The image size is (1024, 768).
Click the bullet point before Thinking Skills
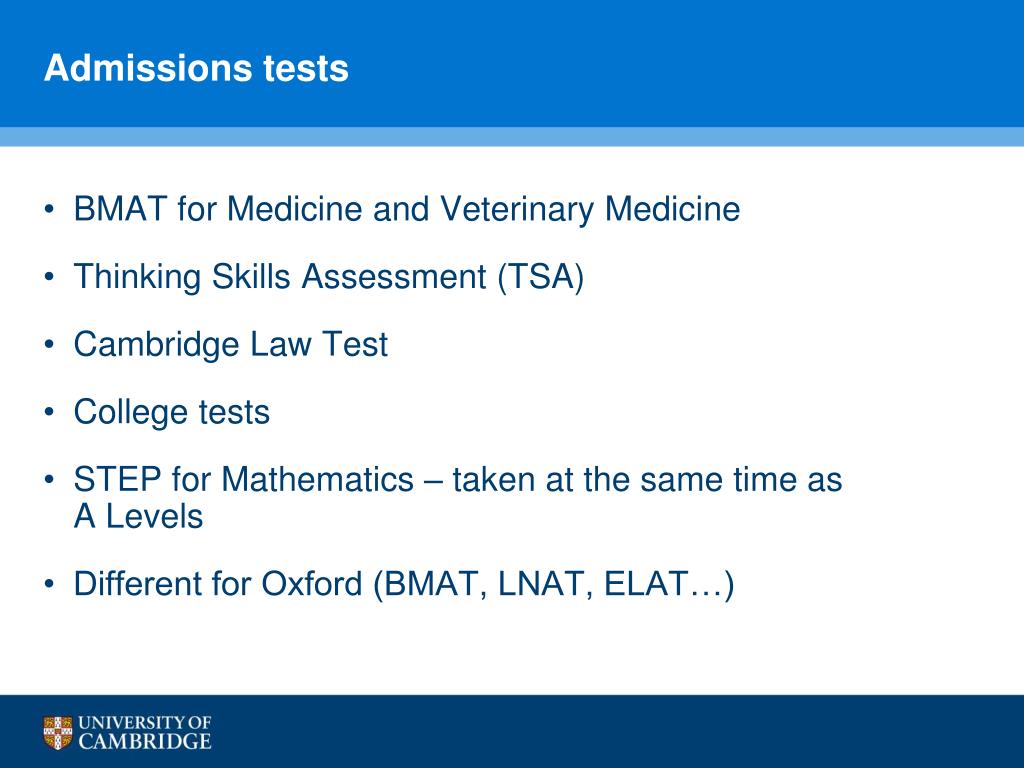49,278
